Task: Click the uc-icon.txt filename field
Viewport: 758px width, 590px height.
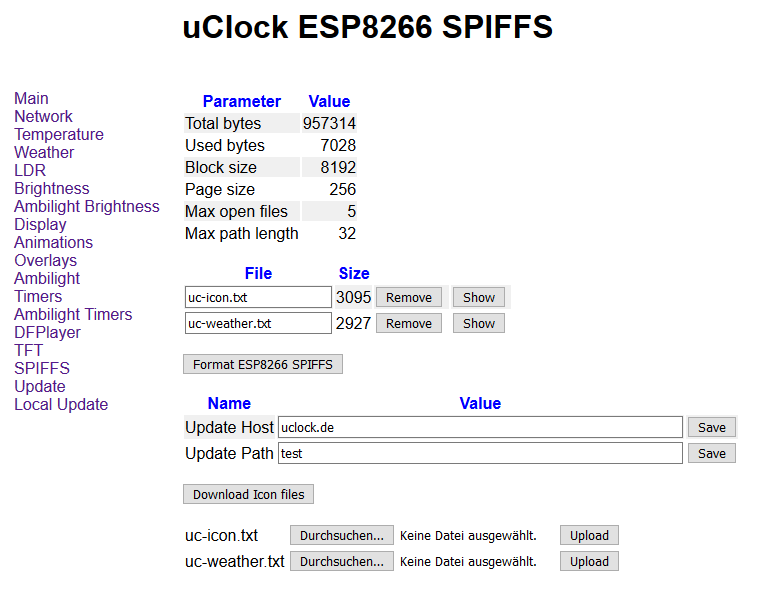Action: (x=258, y=297)
